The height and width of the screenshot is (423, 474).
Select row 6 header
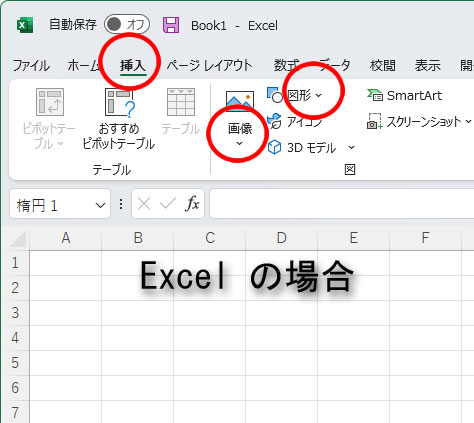pos(15,388)
